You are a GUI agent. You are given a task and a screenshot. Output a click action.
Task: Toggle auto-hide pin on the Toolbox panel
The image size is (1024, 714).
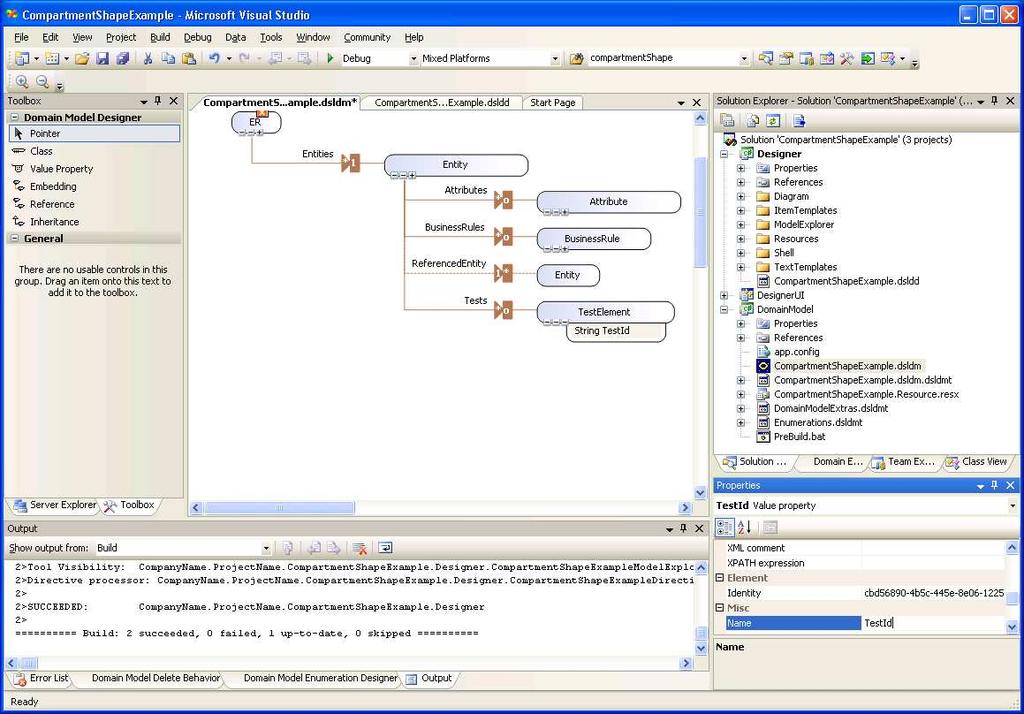tap(157, 101)
